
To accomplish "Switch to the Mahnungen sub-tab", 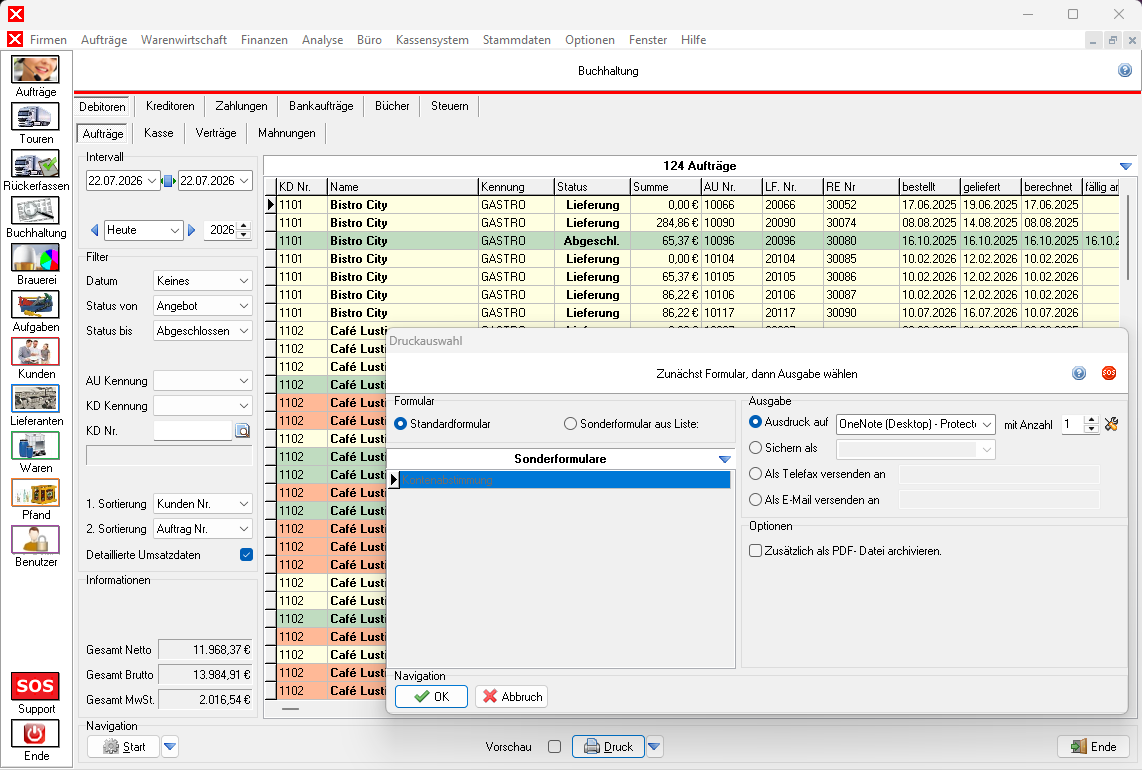I will [x=286, y=133].
